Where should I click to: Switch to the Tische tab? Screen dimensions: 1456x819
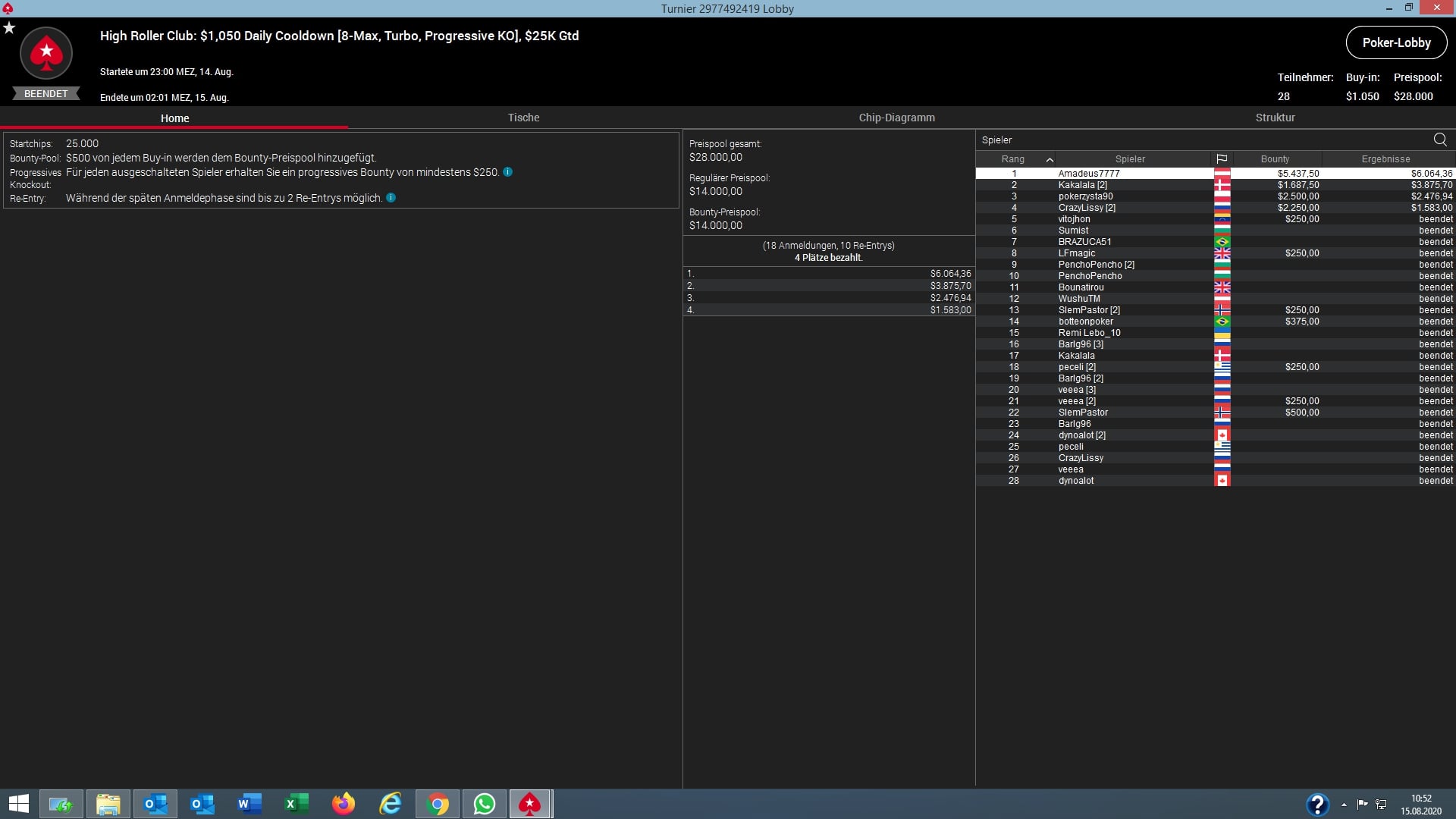point(523,118)
